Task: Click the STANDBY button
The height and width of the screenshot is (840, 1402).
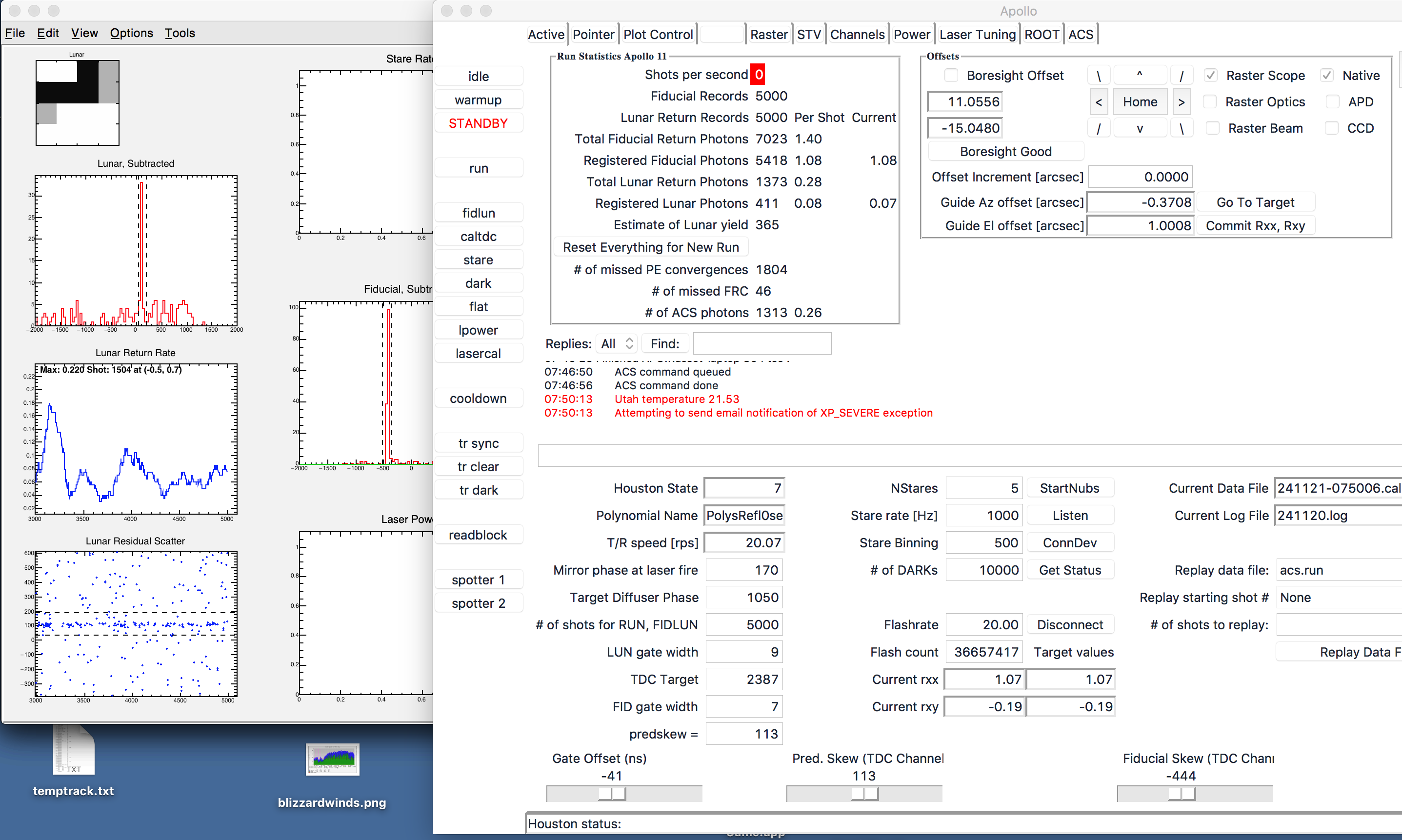Action: (x=478, y=123)
